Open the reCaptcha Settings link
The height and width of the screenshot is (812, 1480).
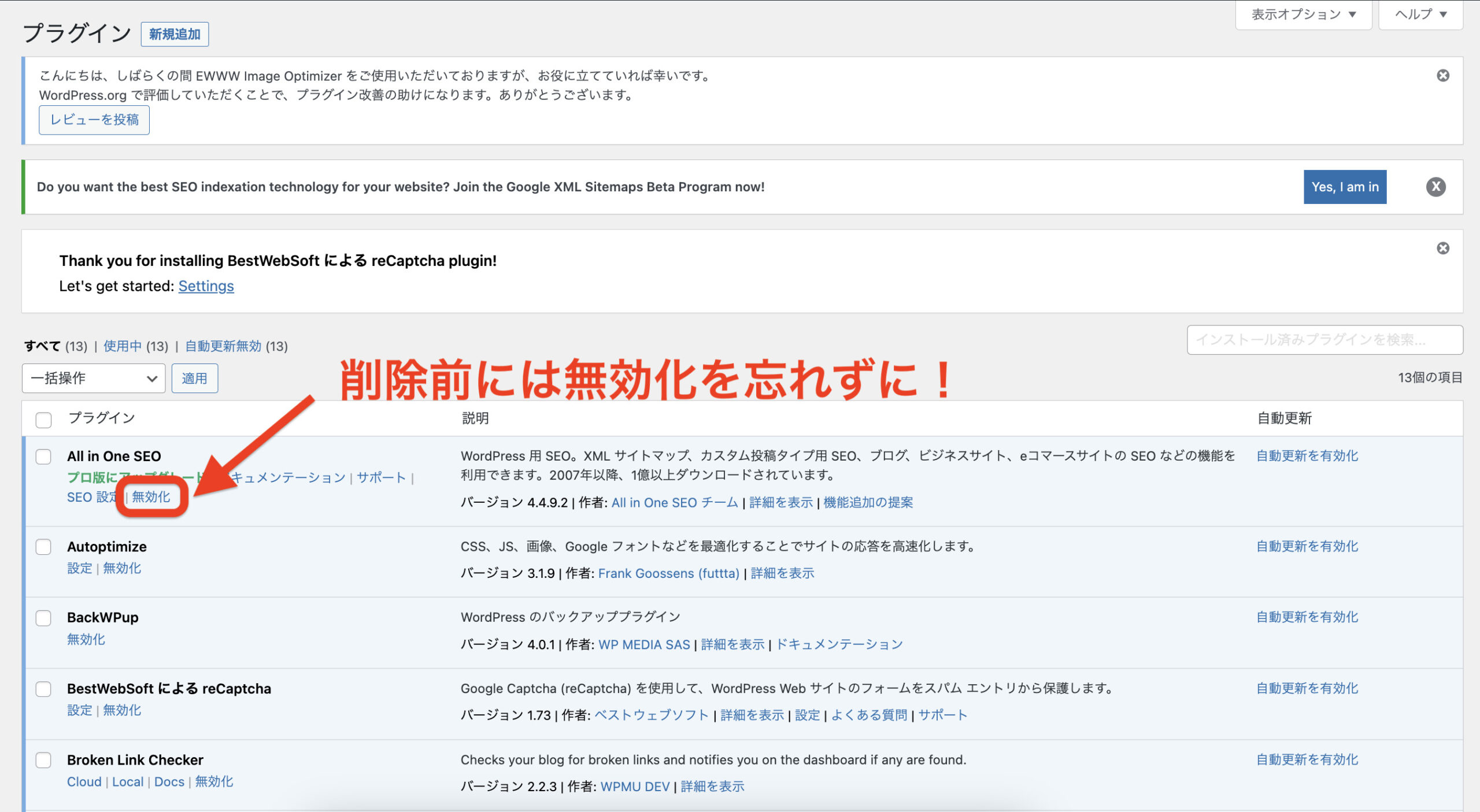coord(206,286)
